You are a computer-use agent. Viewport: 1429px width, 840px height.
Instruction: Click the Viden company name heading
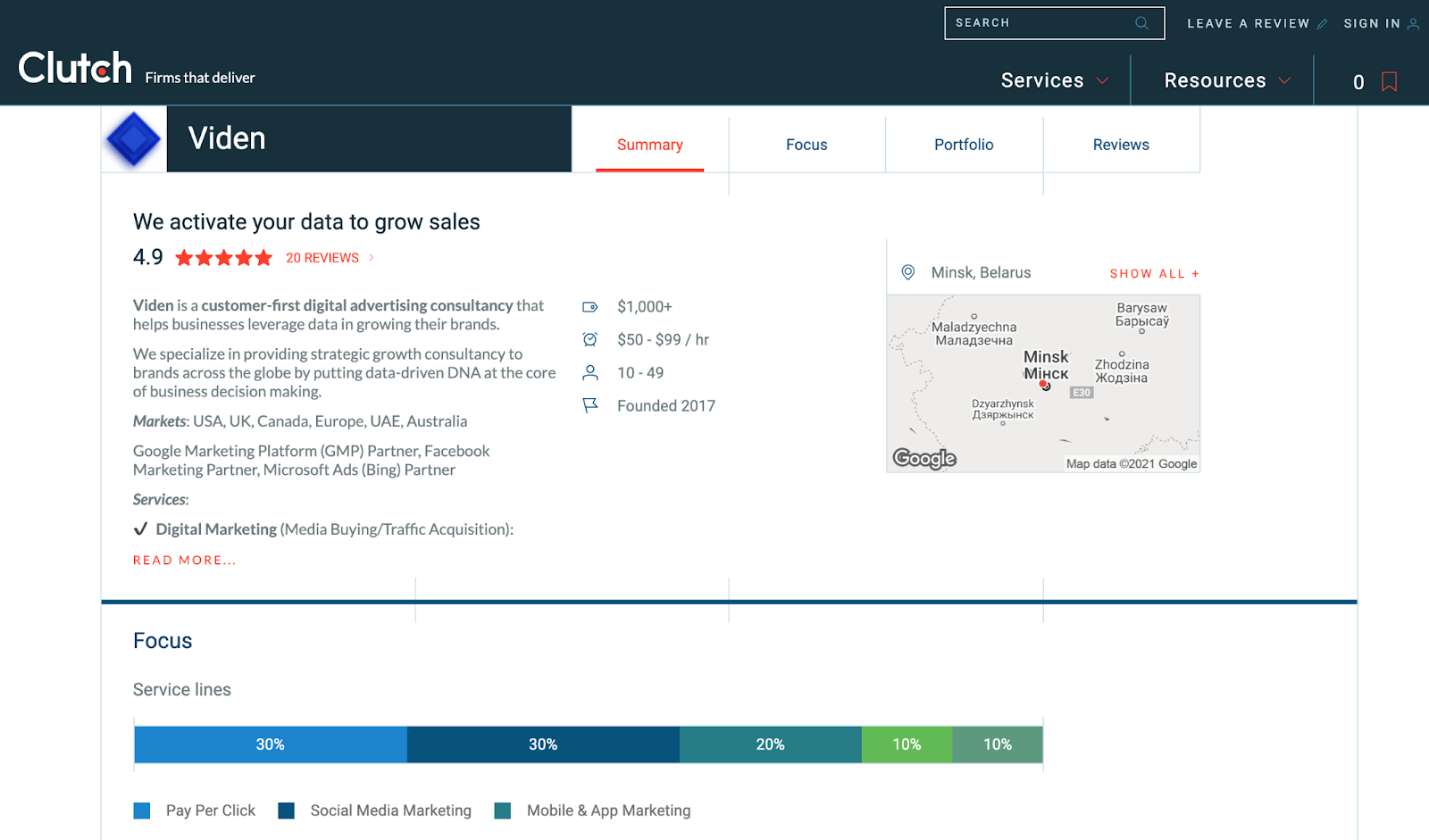227,139
